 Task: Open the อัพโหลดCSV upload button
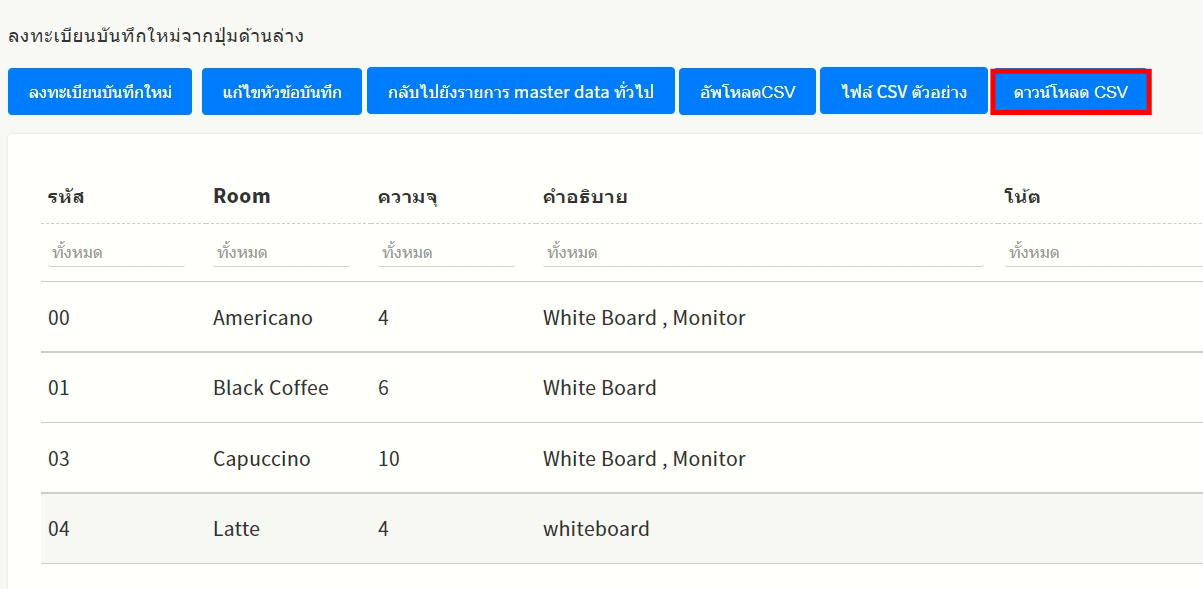tap(747, 92)
